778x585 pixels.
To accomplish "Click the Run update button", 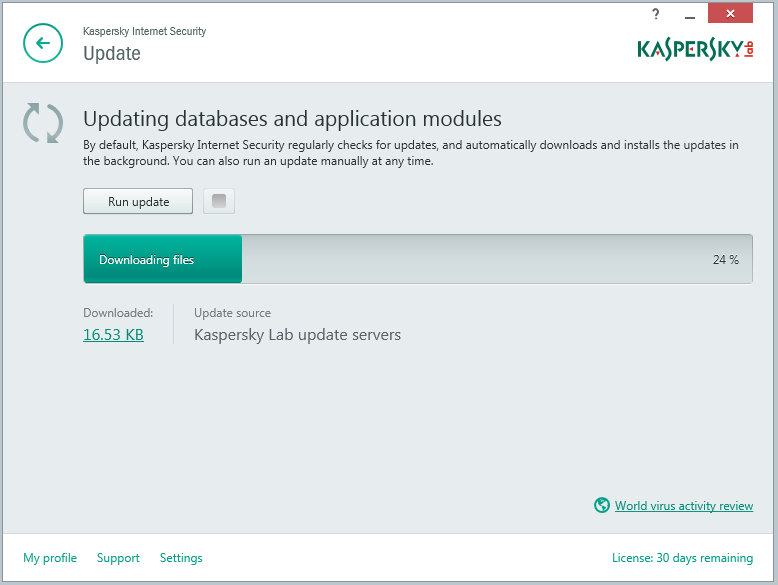I will click(x=138, y=201).
